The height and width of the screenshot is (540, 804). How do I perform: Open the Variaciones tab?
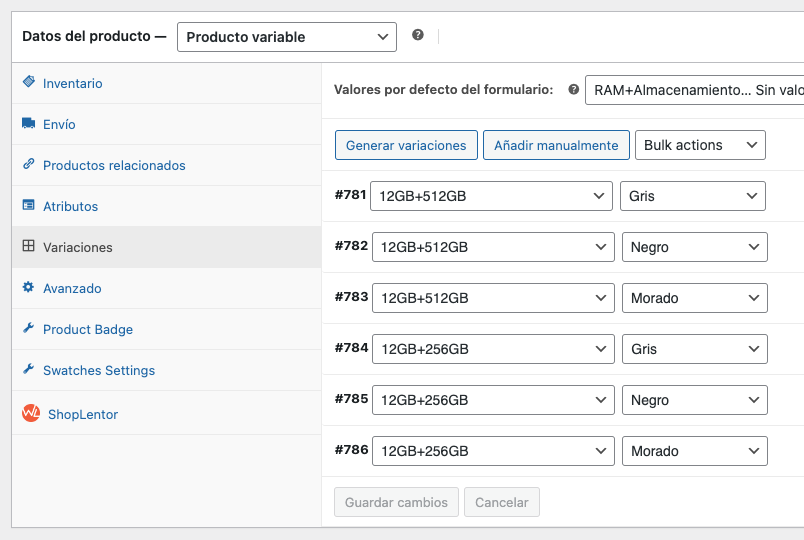[78, 247]
